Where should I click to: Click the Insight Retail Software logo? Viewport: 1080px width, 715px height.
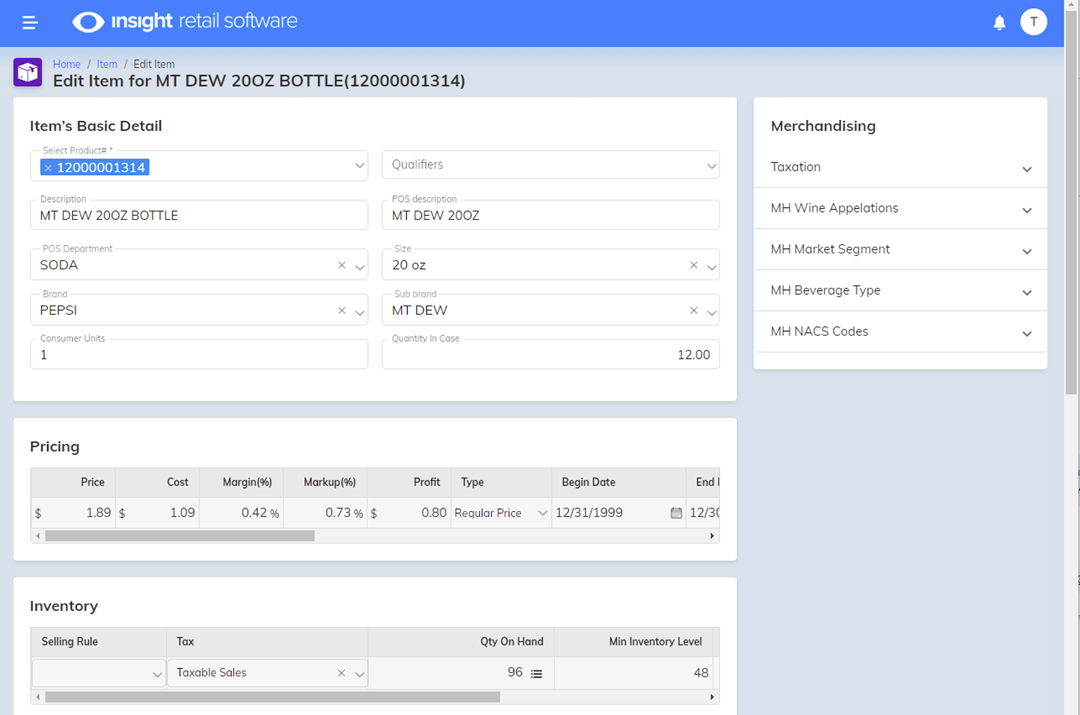(x=185, y=22)
